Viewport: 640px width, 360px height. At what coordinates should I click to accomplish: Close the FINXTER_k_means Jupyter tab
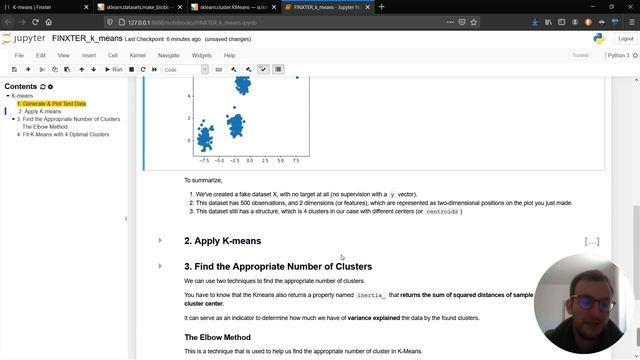[367, 7]
